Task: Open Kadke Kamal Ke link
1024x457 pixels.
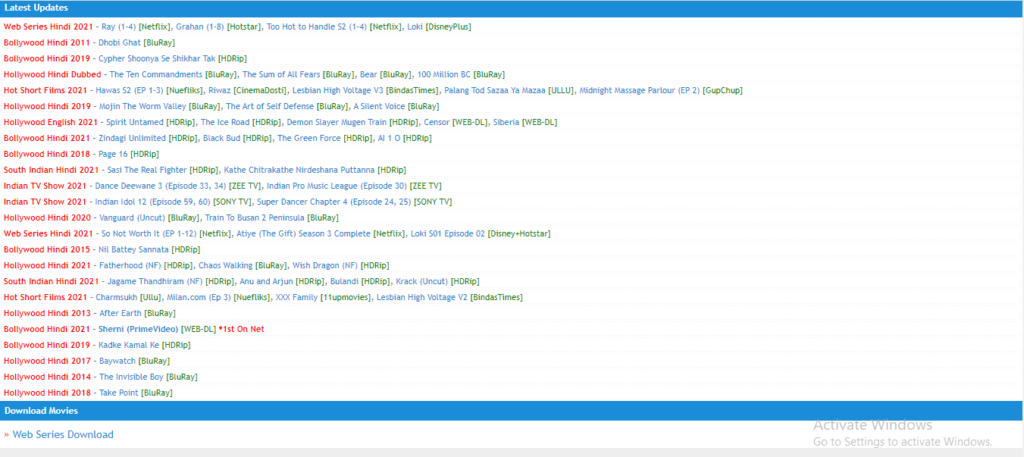Action: click(129, 345)
